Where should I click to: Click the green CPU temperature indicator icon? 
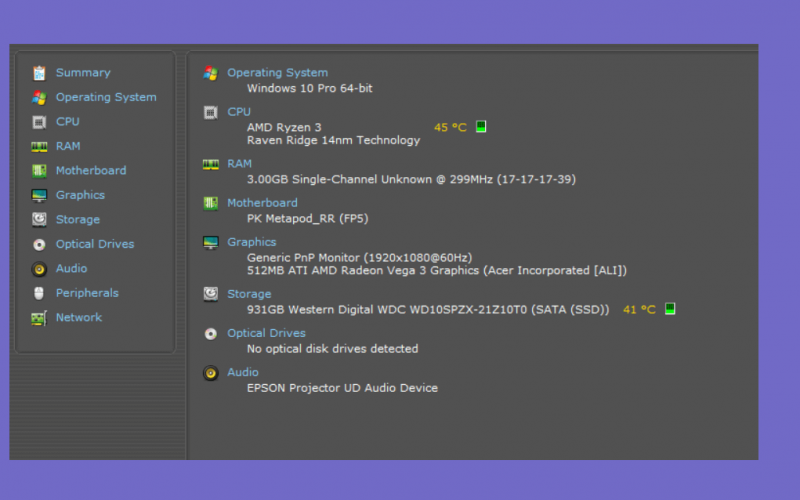(x=481, y=127)
